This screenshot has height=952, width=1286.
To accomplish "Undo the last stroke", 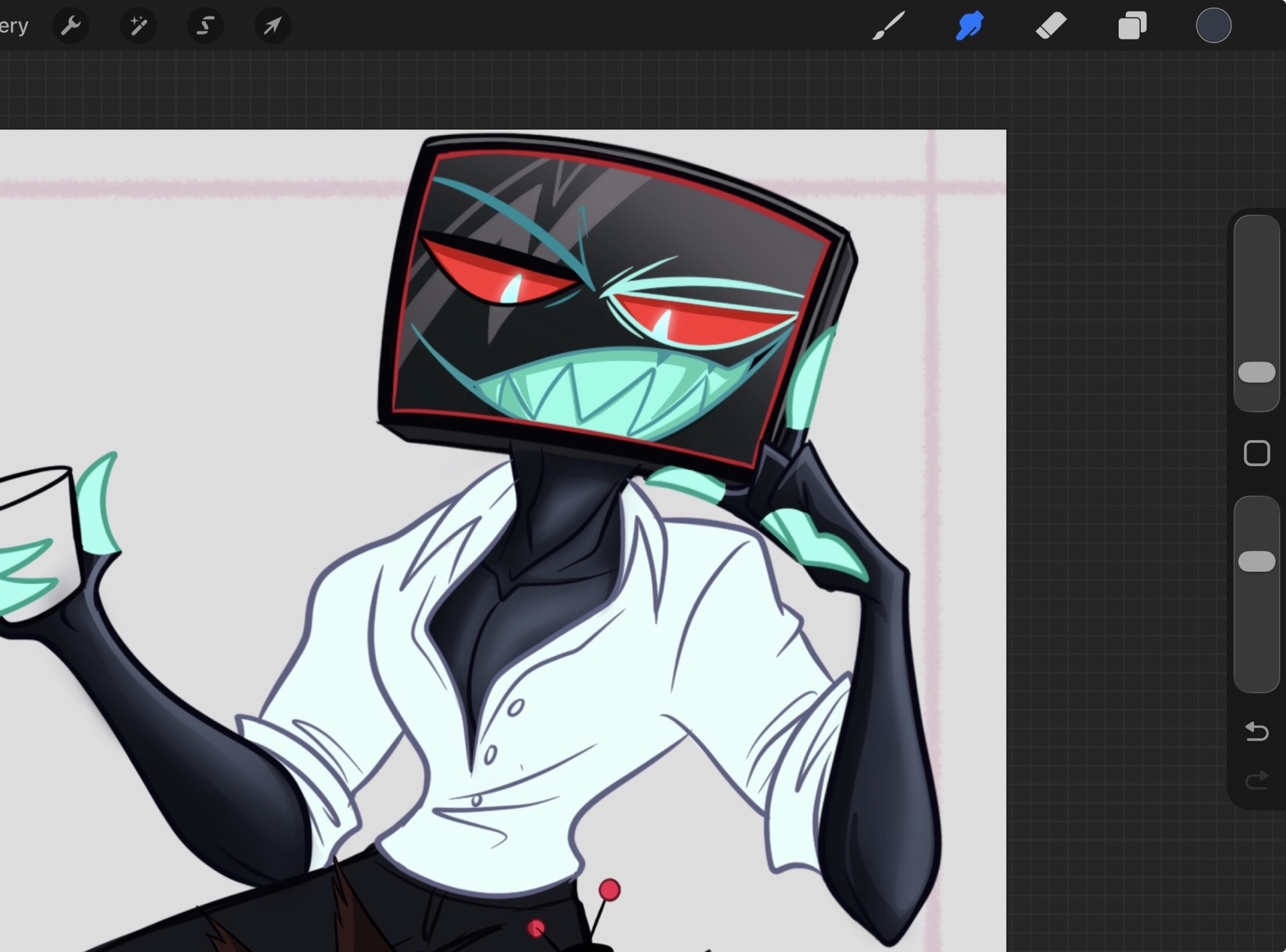I will pos(1256,731).
